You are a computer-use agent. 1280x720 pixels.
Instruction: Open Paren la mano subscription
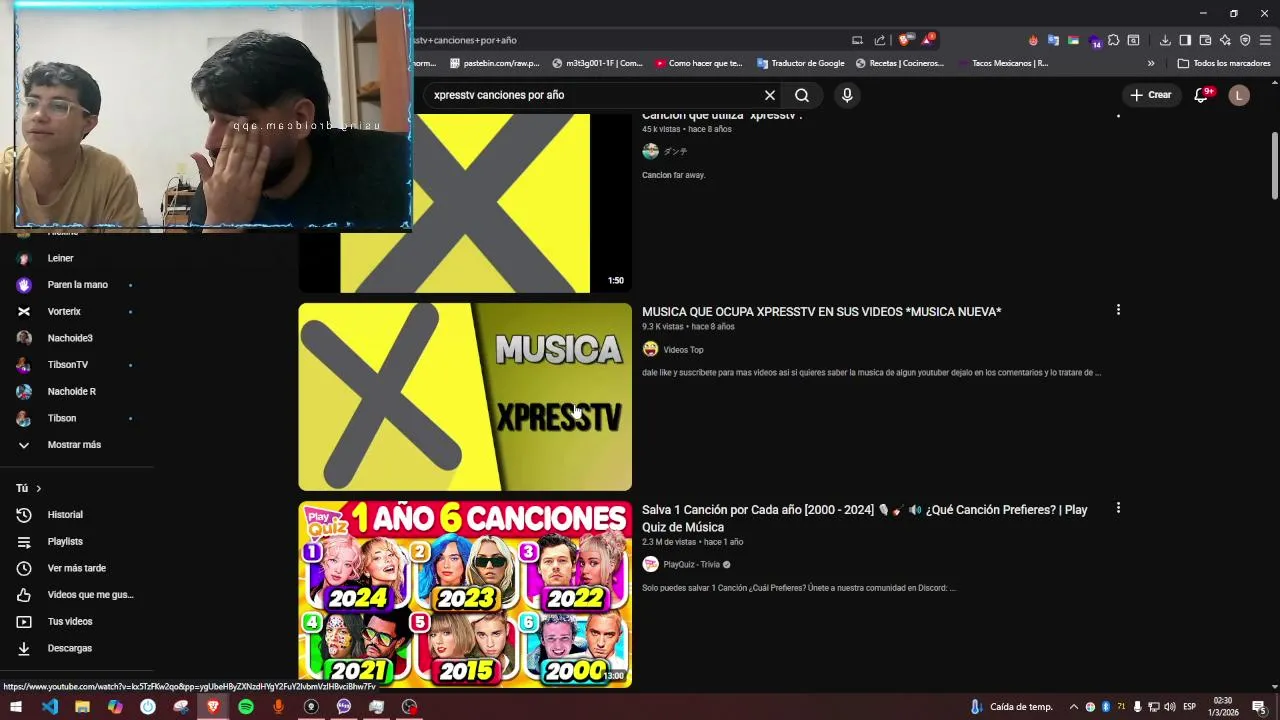point(77,285)
